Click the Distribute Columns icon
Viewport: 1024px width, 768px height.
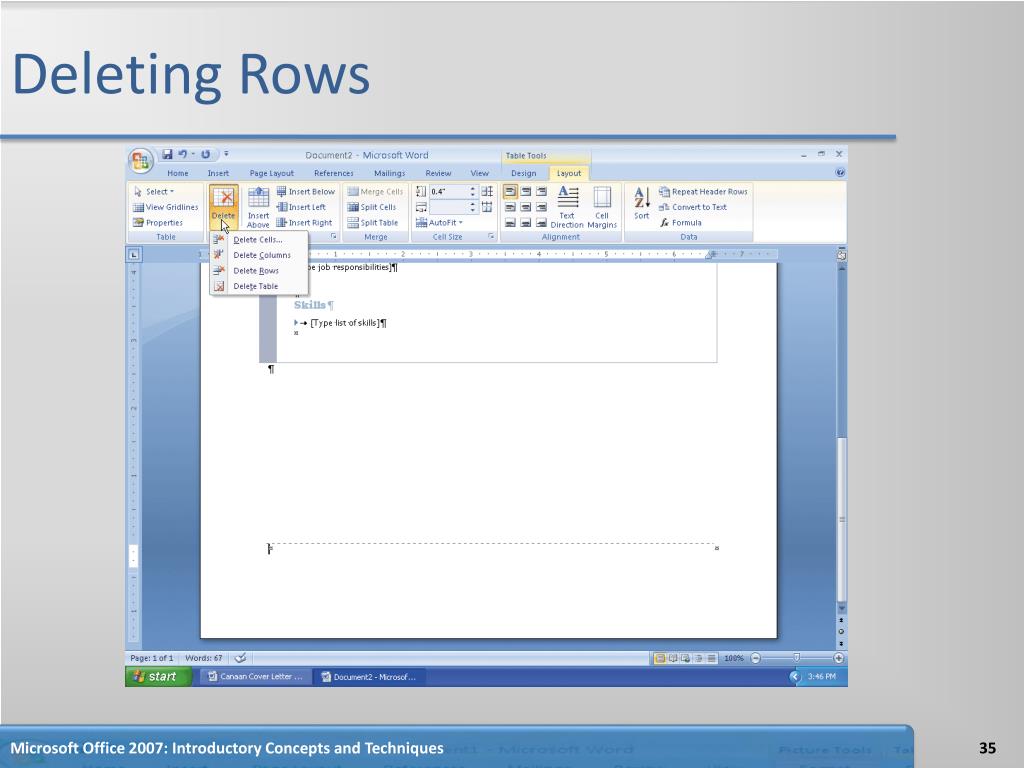point(487,207)
